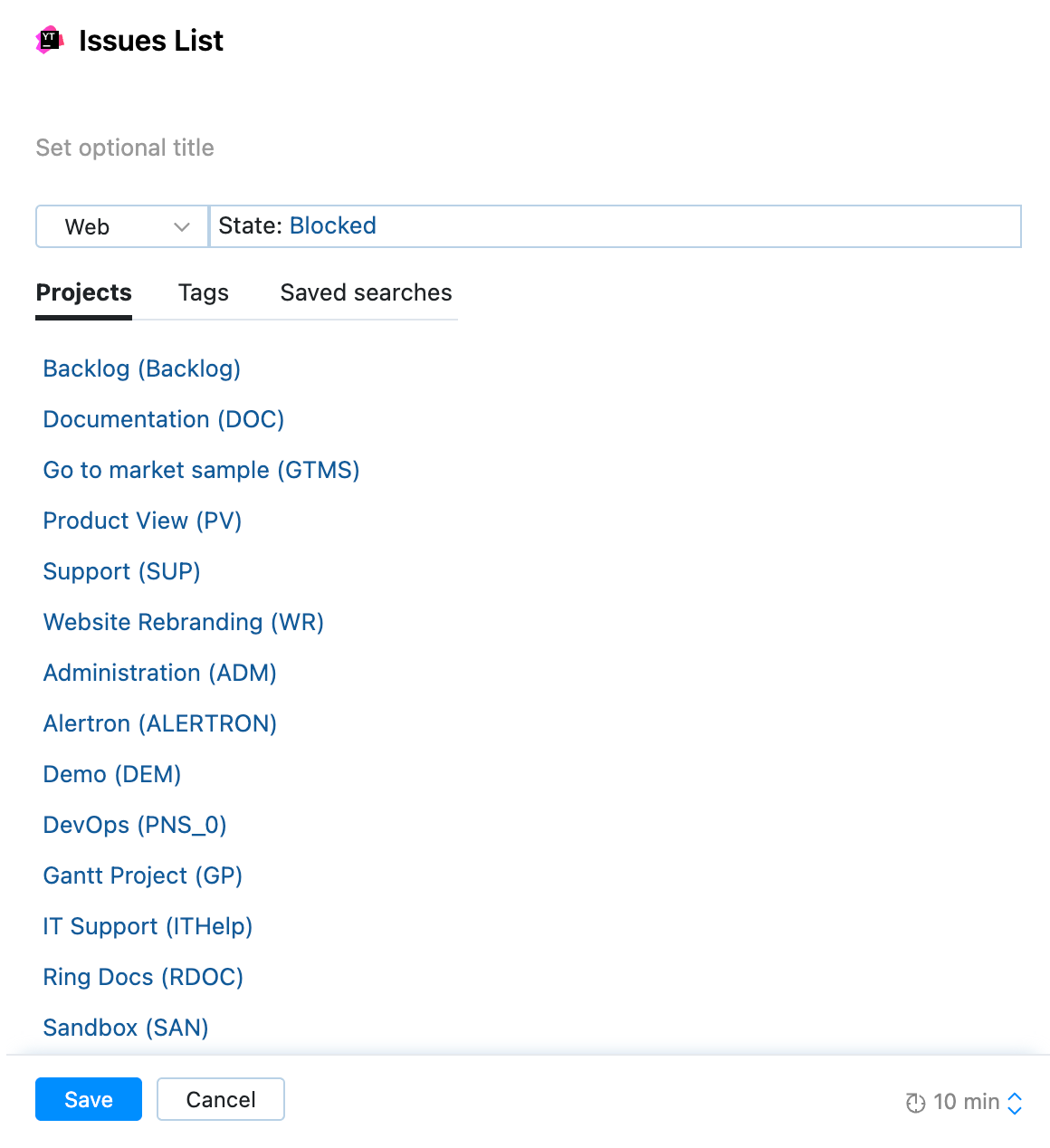This screenshot has width=1050, height=1148.
Task: Open the Web context dropdown
Action: coord(121,226)
